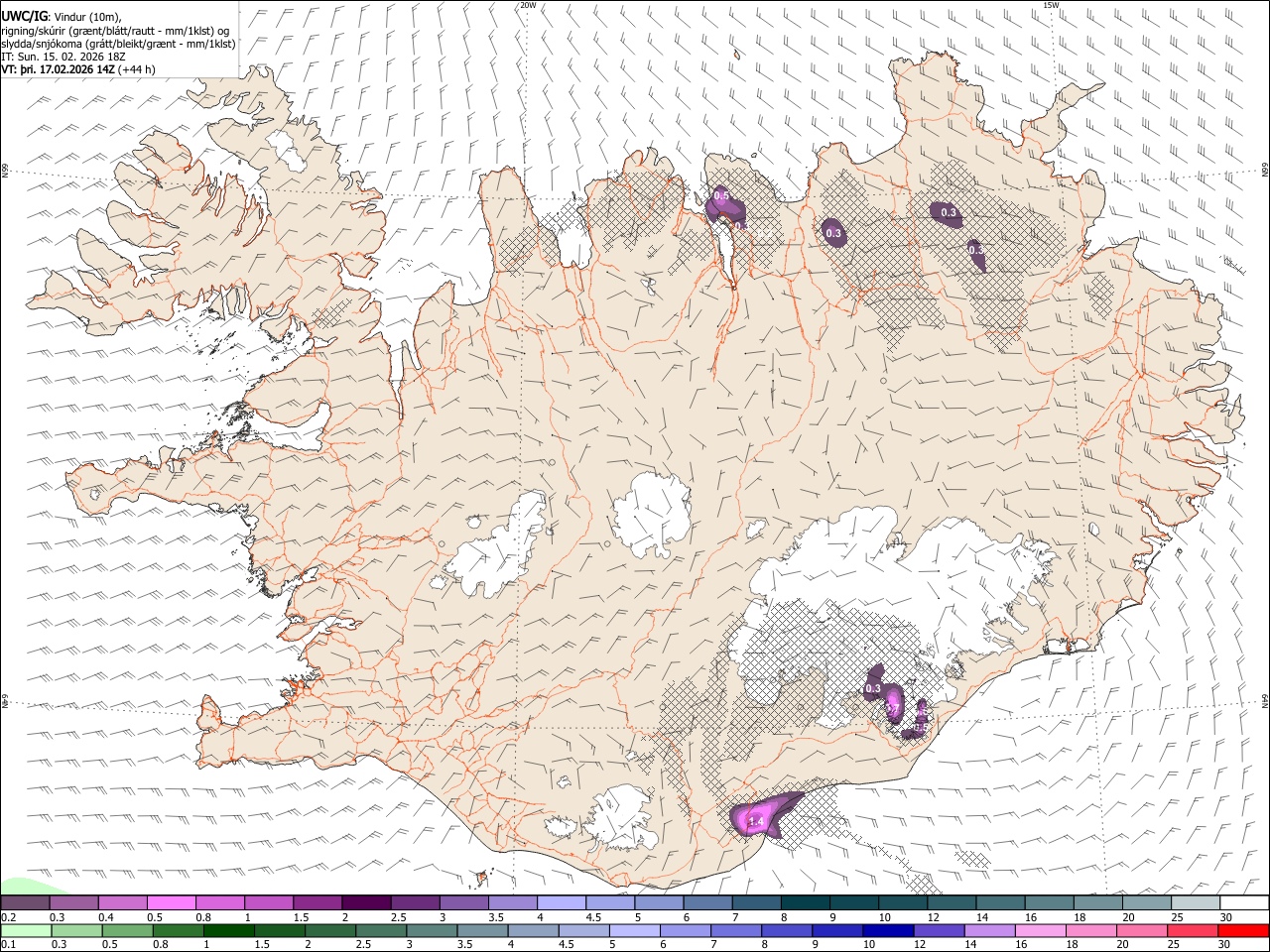
Task: Click the 0.7 value in the southeast pink blob
Action: click(892, 708)
